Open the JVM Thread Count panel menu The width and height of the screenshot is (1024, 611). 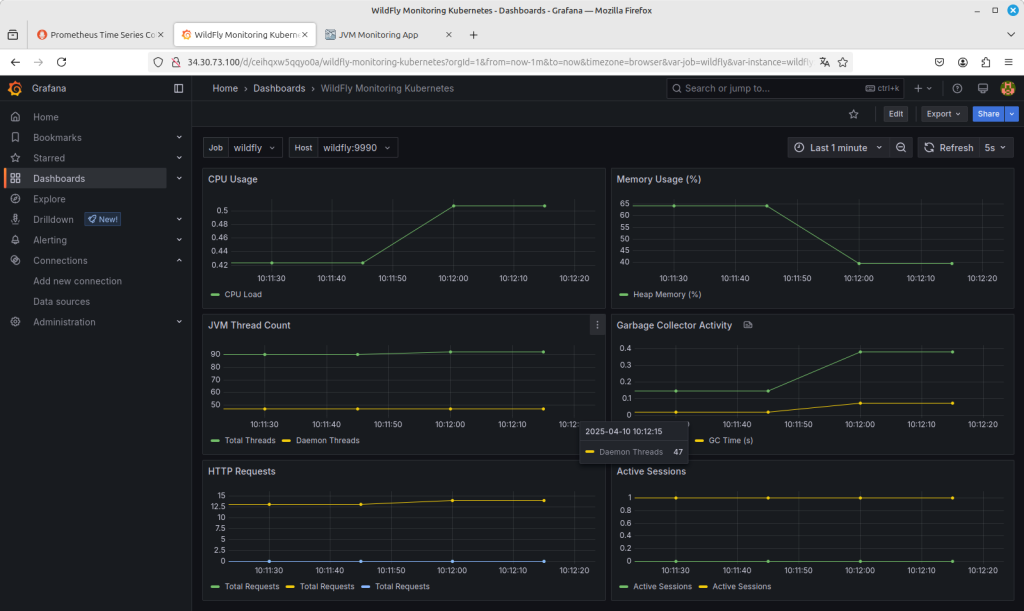[597, 325]
